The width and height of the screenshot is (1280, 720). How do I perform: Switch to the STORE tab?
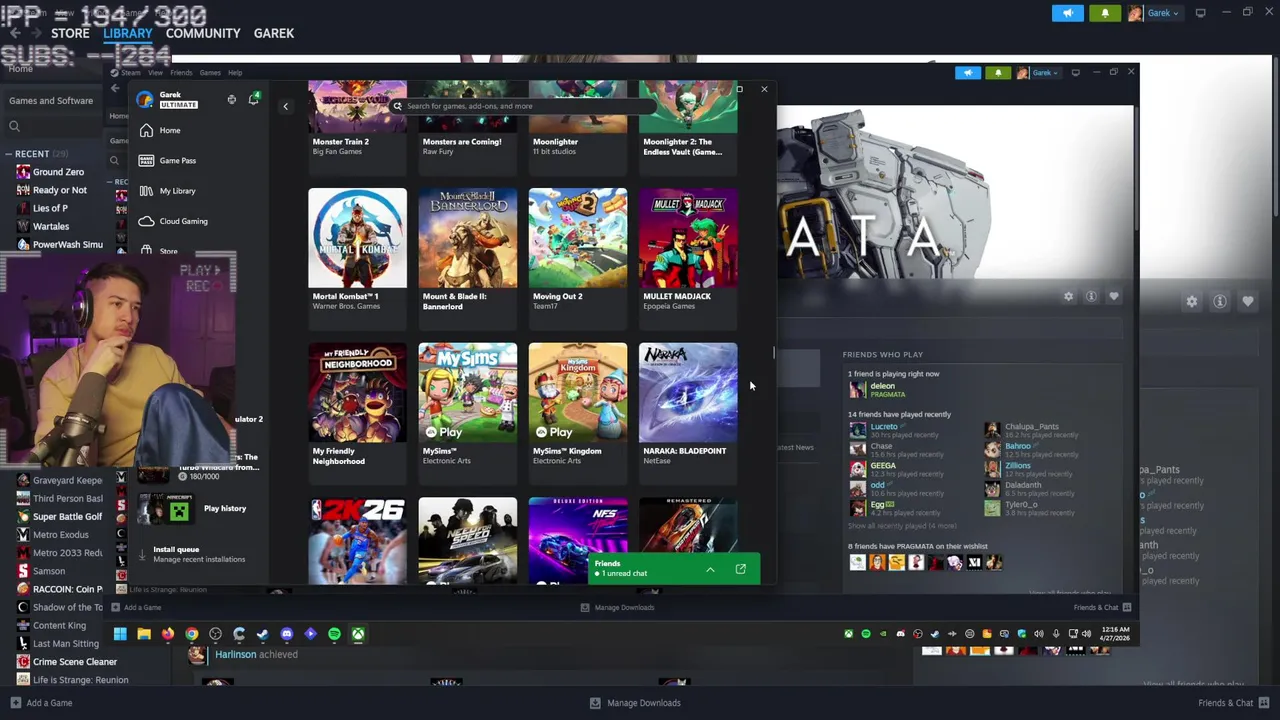(x=70, y=33)
